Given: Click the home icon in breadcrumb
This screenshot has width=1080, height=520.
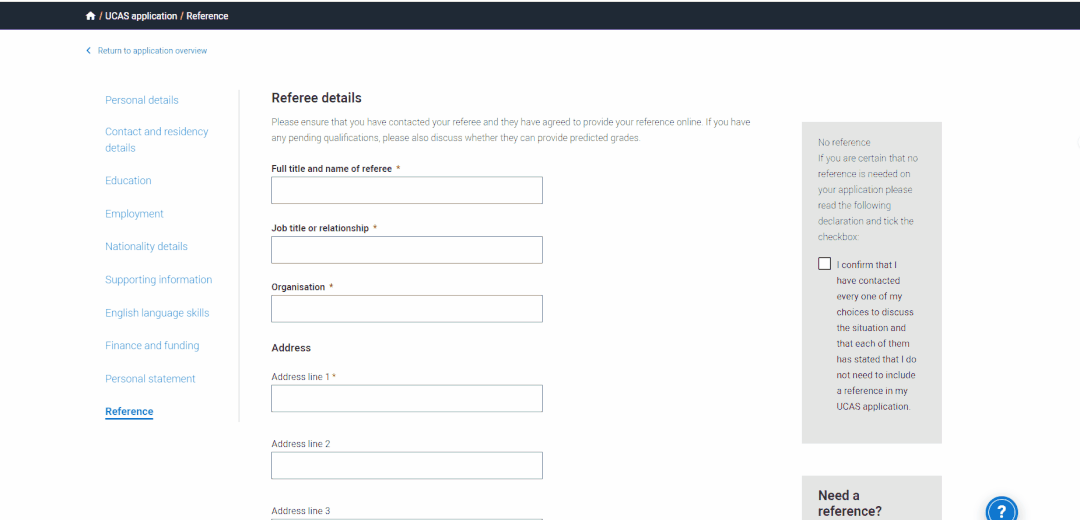Looking at the screenshot, I should pyautogui.click(x=91, y=16).
